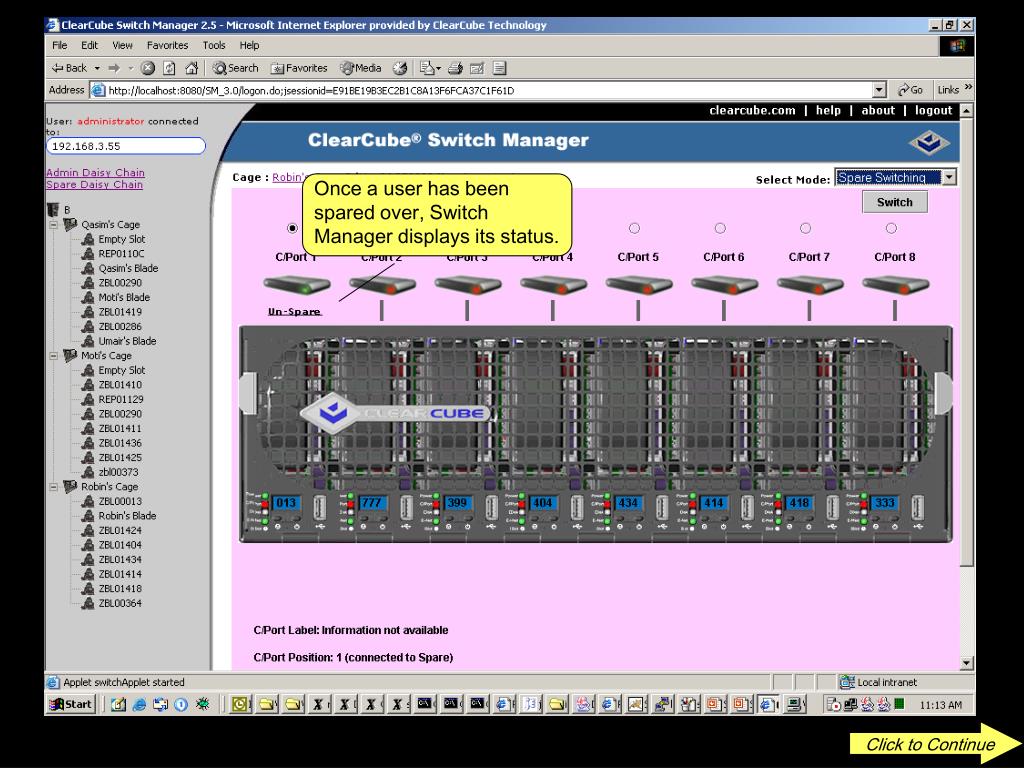Open the Admin Daisy Chain link
The width and height of the screenshot is (1024, 768).
click(95, 172)
